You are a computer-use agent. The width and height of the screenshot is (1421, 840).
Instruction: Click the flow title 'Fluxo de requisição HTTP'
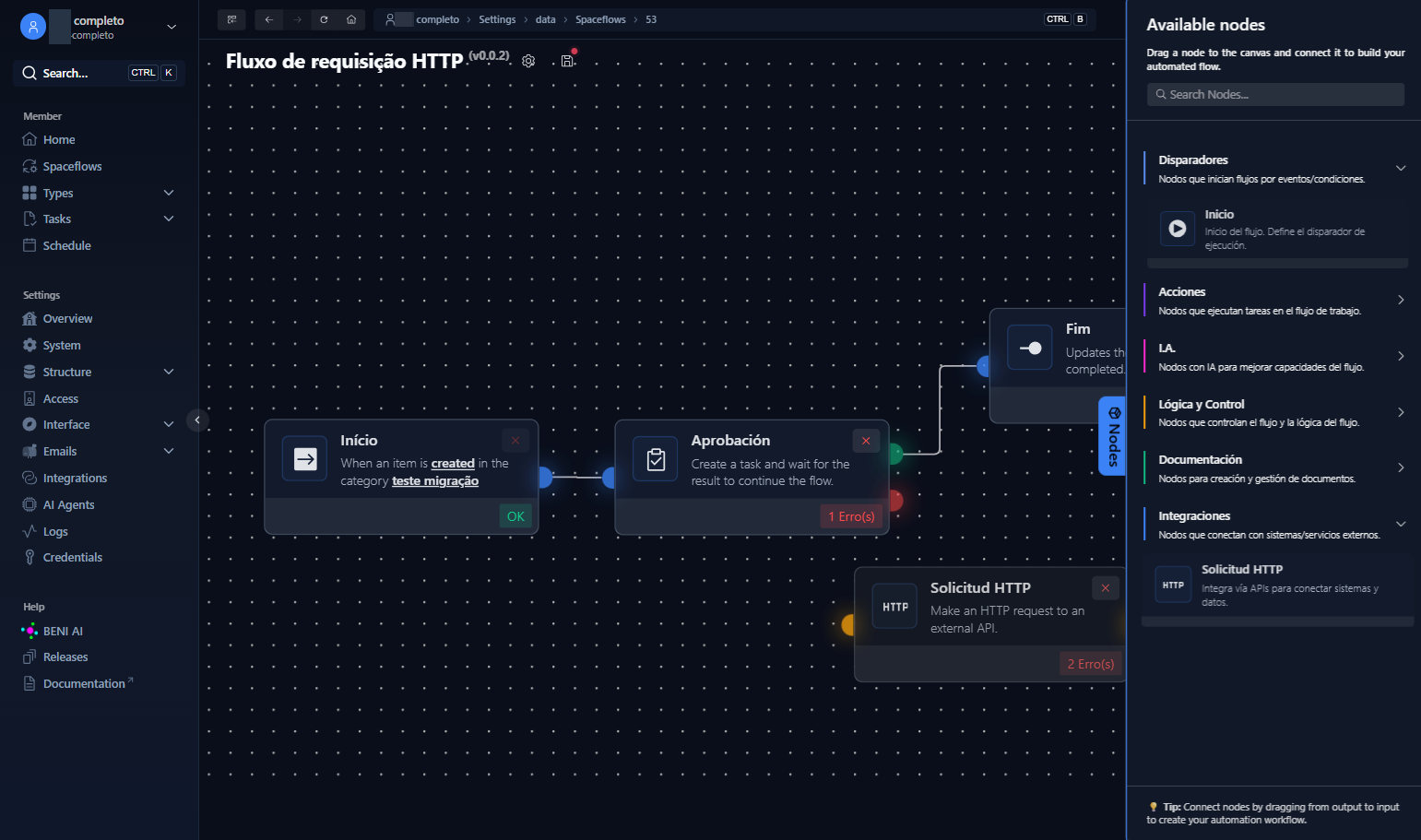[x=344, y=61]
